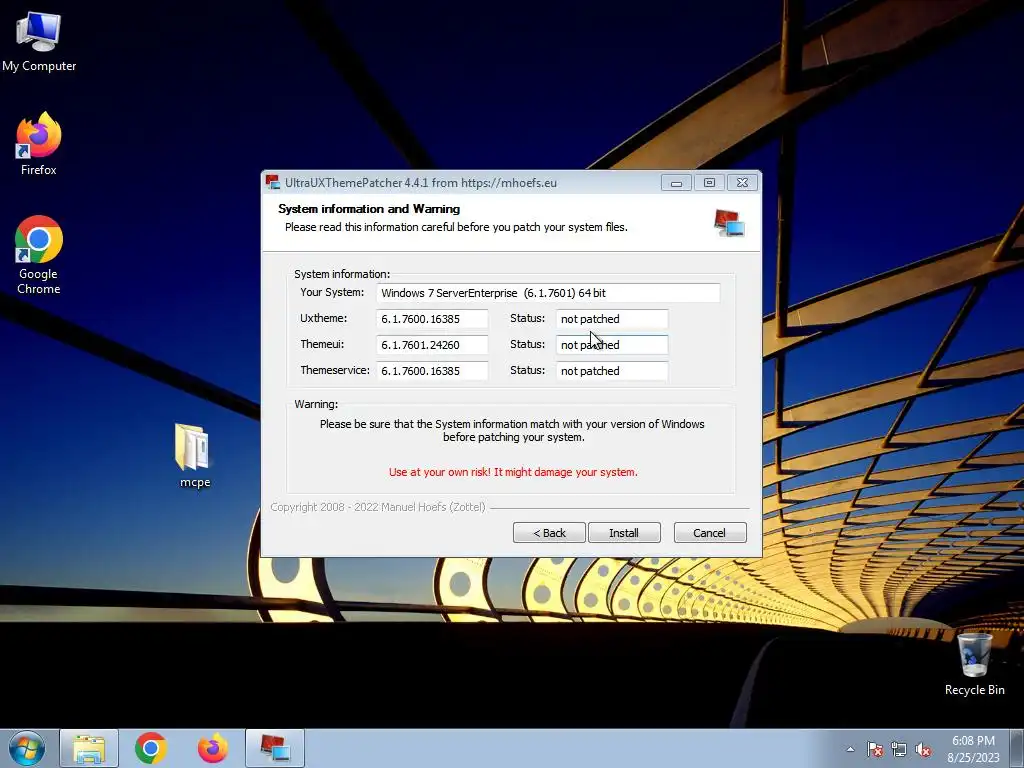Screen dimensions: 1024x768
Task: Open the clock showing 6:08 PM
Action: pos(973,749)
